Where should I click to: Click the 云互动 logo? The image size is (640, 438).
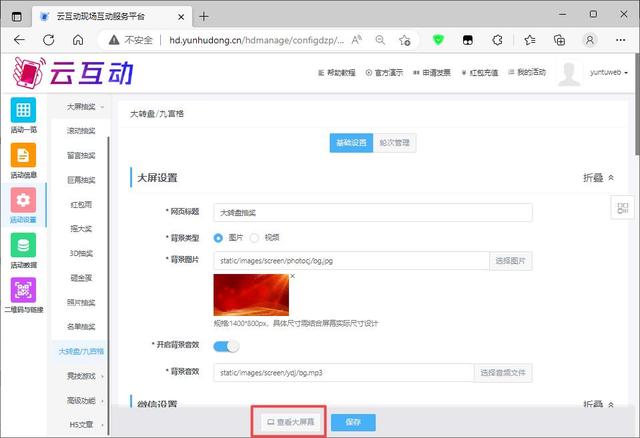click(73, 72)
